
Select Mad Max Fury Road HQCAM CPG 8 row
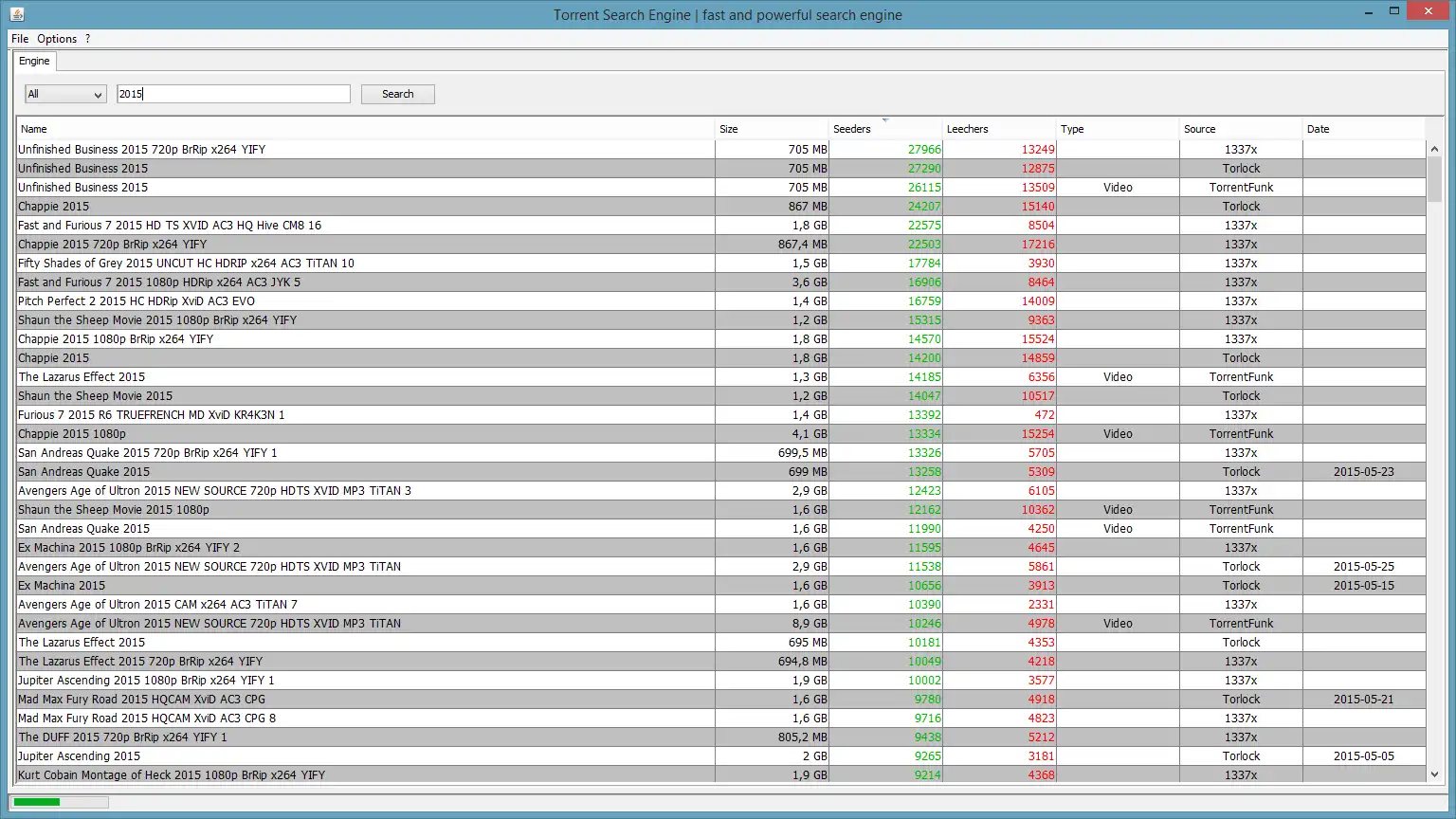coord(721,718)
